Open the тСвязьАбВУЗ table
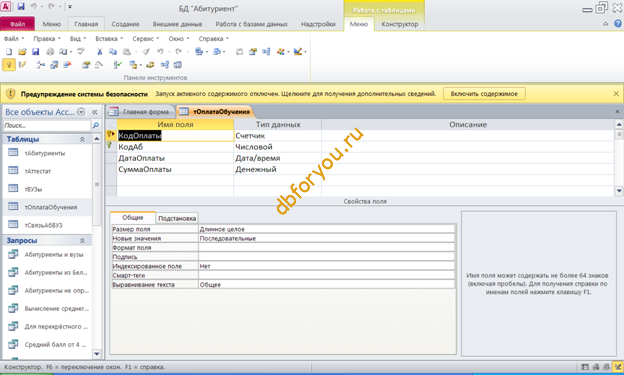The width and height of the screenshot is (624, 375). (43, 225)
